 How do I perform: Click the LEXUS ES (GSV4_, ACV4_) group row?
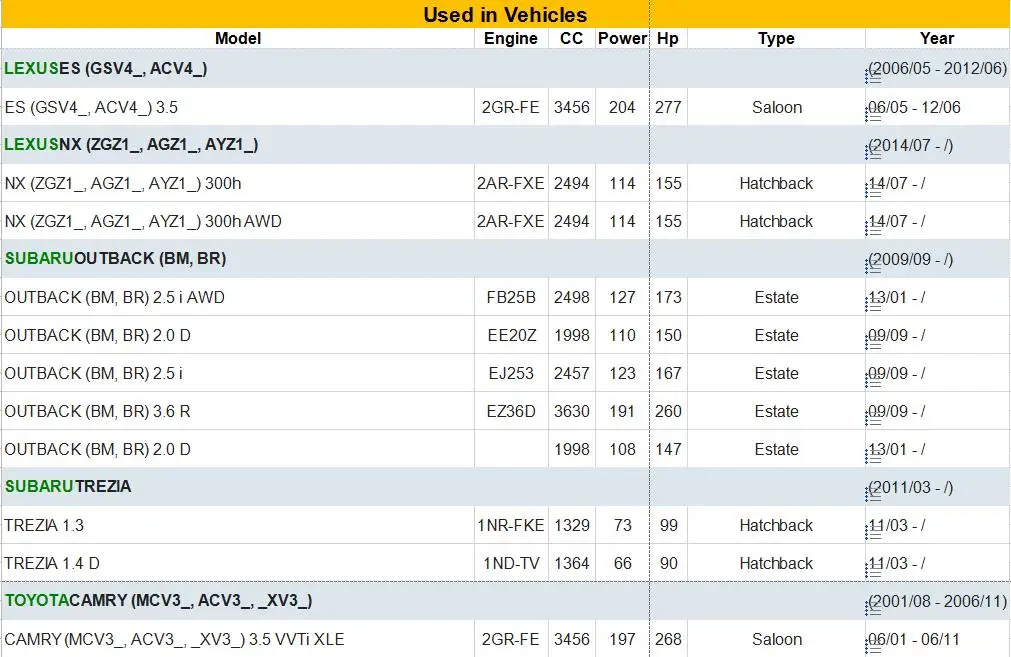(505, 68)
